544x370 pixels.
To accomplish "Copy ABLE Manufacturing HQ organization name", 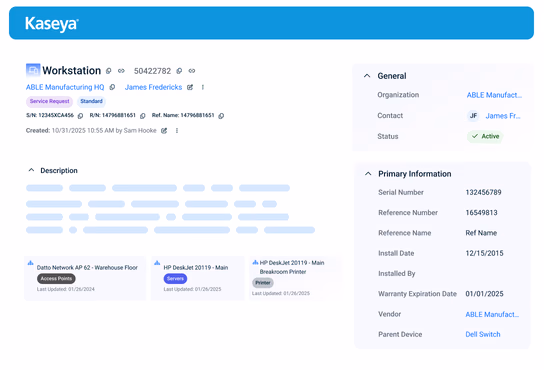I will pos(112,87).
